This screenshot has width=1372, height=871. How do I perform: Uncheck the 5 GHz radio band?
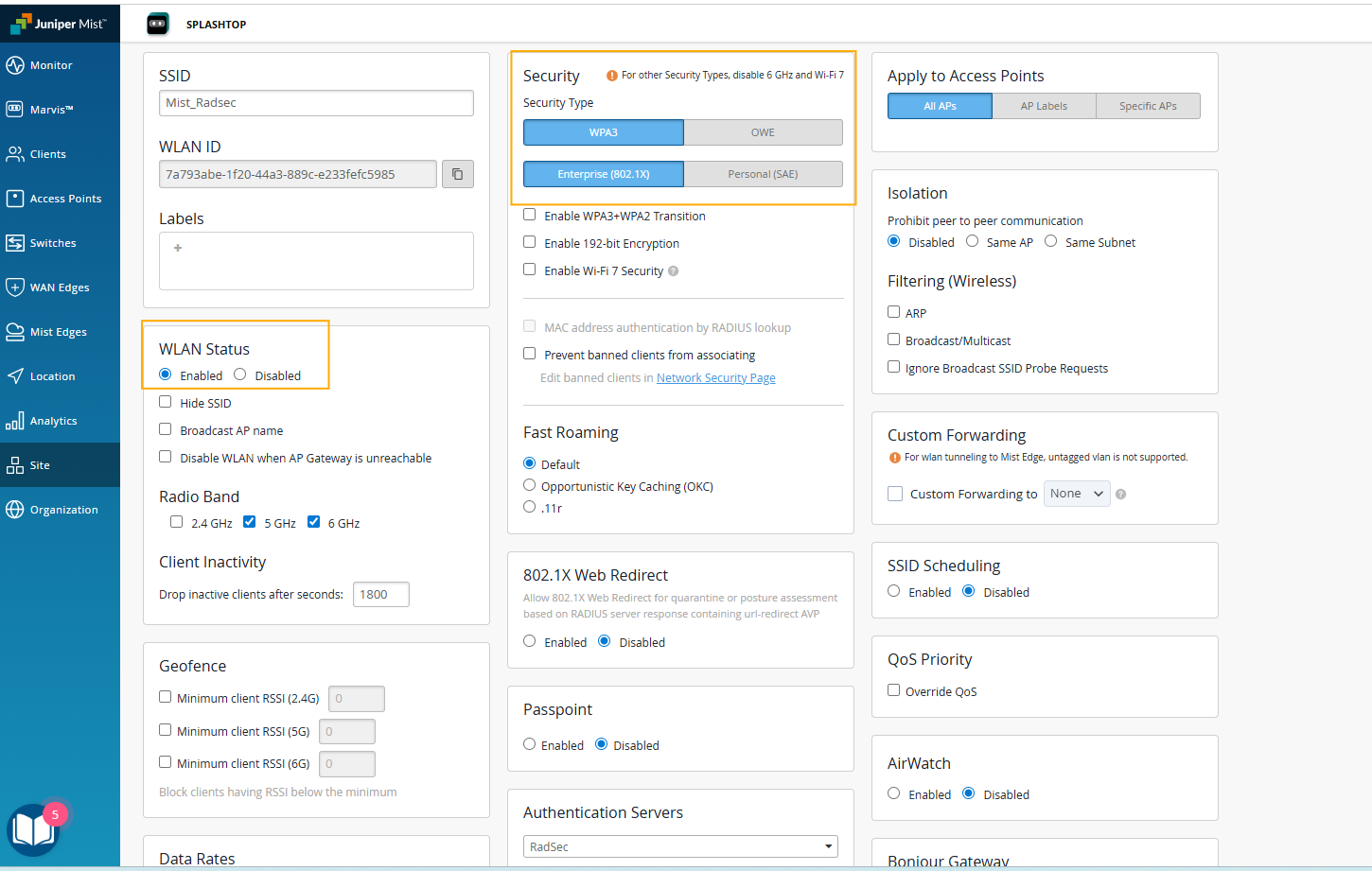[250, 522]
